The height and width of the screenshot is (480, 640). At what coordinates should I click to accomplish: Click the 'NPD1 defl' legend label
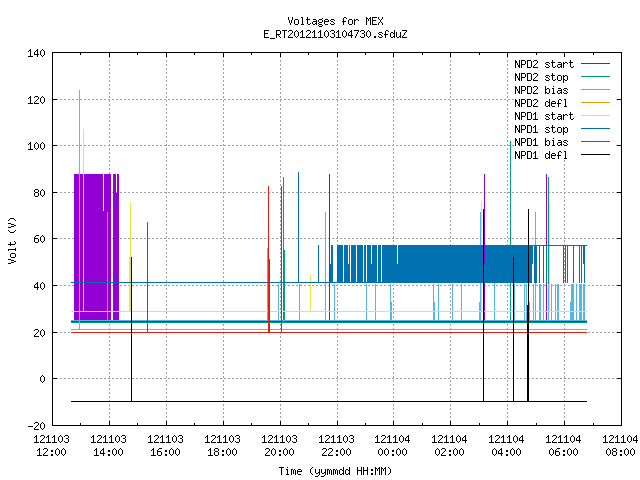pyautogui.click(x=541, y=156)
